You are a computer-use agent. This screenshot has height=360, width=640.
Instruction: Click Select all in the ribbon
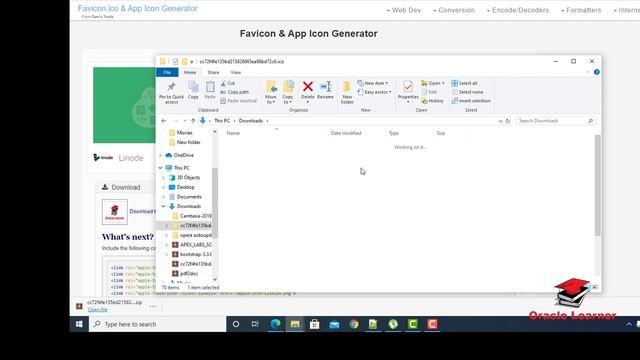464,83
